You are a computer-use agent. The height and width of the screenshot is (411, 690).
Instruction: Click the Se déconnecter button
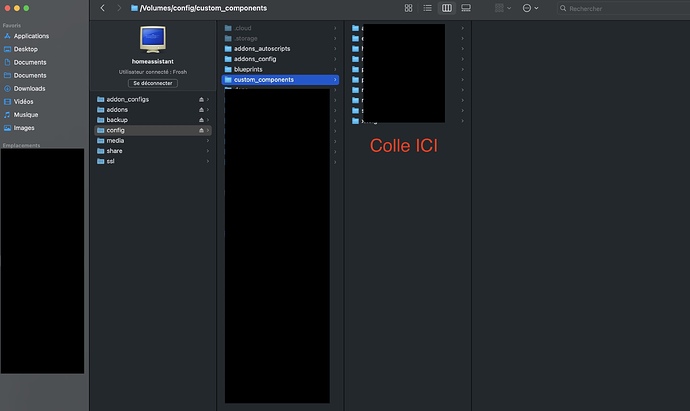tap(153, 83)
